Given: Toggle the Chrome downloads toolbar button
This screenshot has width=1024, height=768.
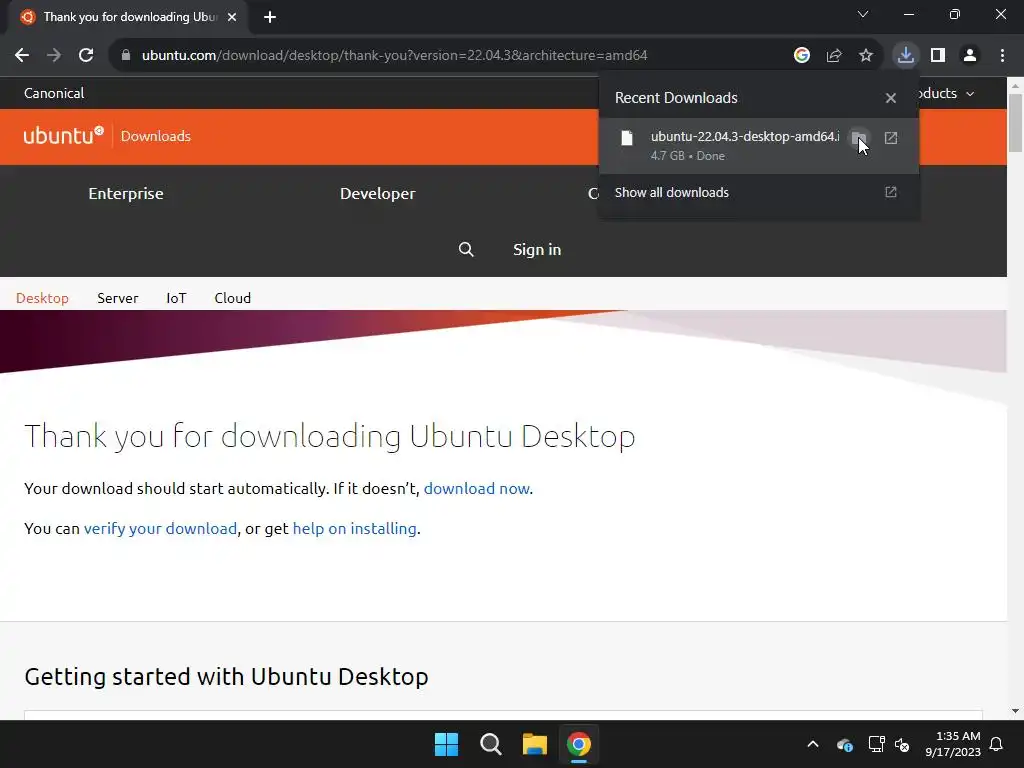Looking at the screenshot, I should 906,56.
